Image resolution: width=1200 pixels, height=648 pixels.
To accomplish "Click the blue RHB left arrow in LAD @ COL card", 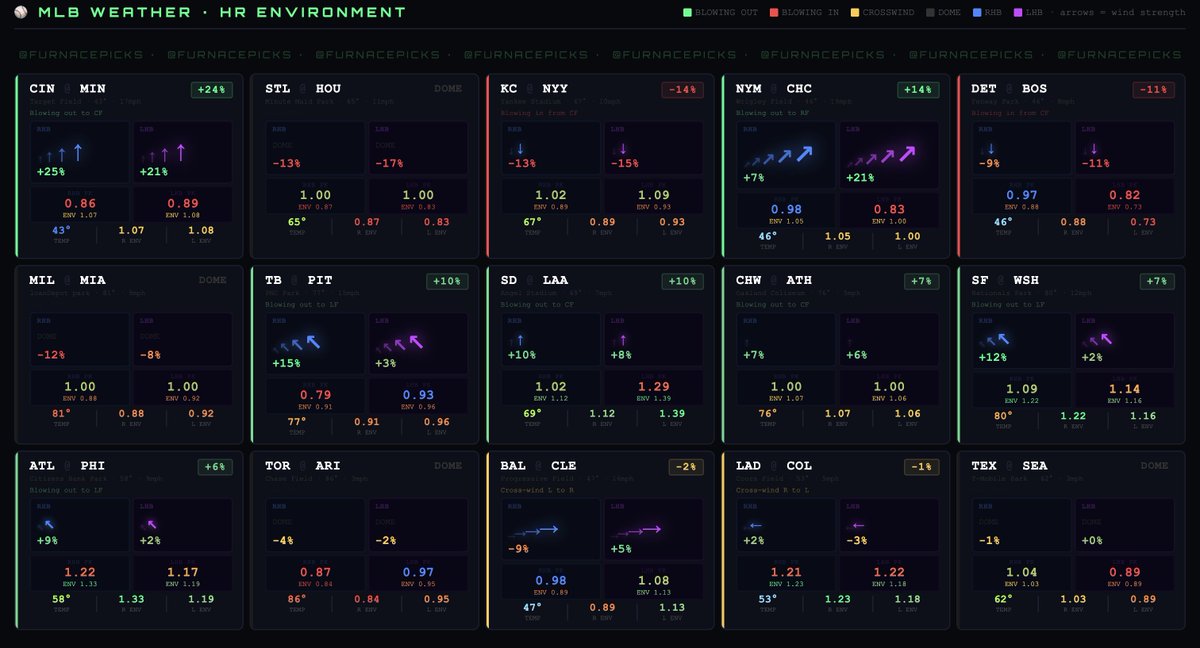I will click(755, 525).
